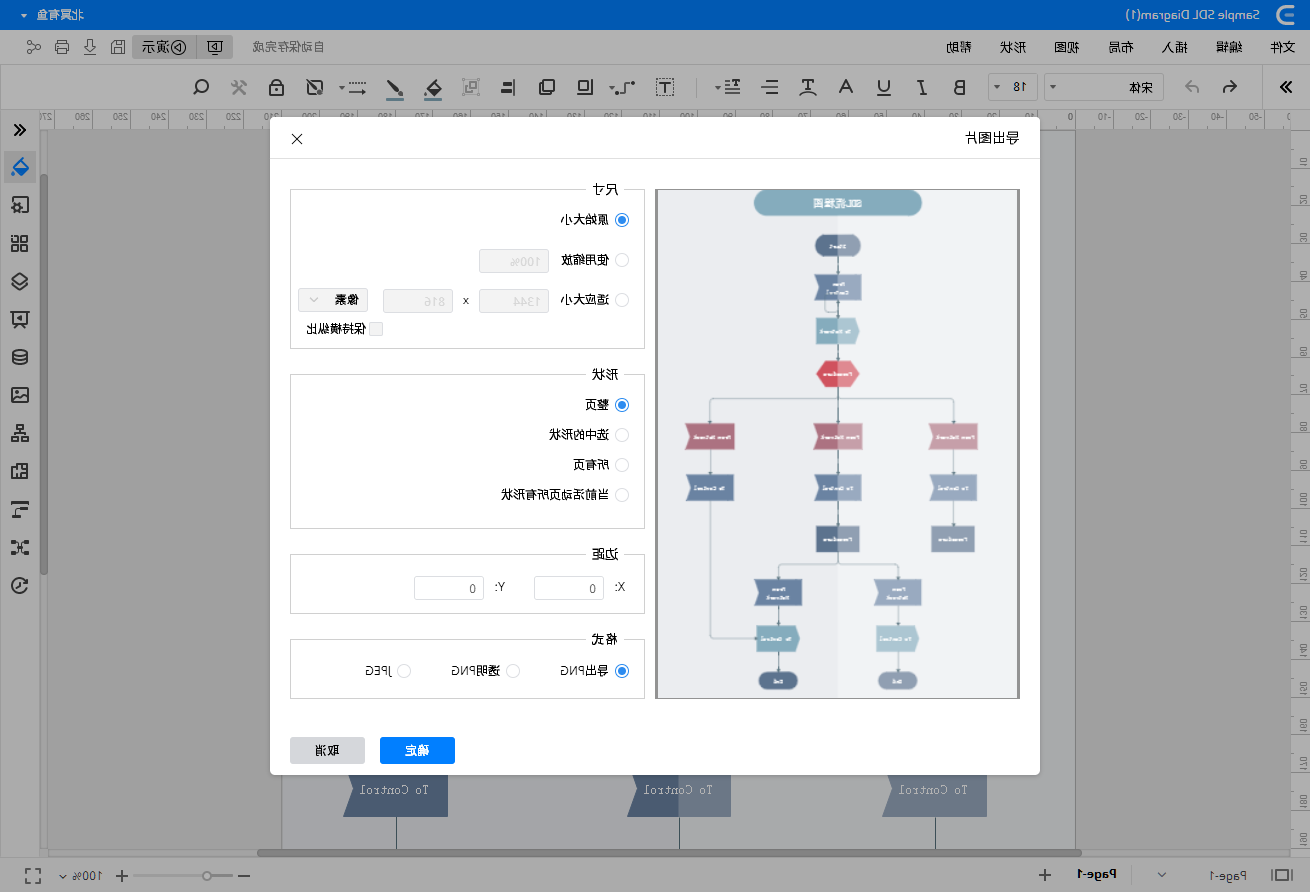
Task: Open the 布局 menu
Action: click(x=1121, y=47)
